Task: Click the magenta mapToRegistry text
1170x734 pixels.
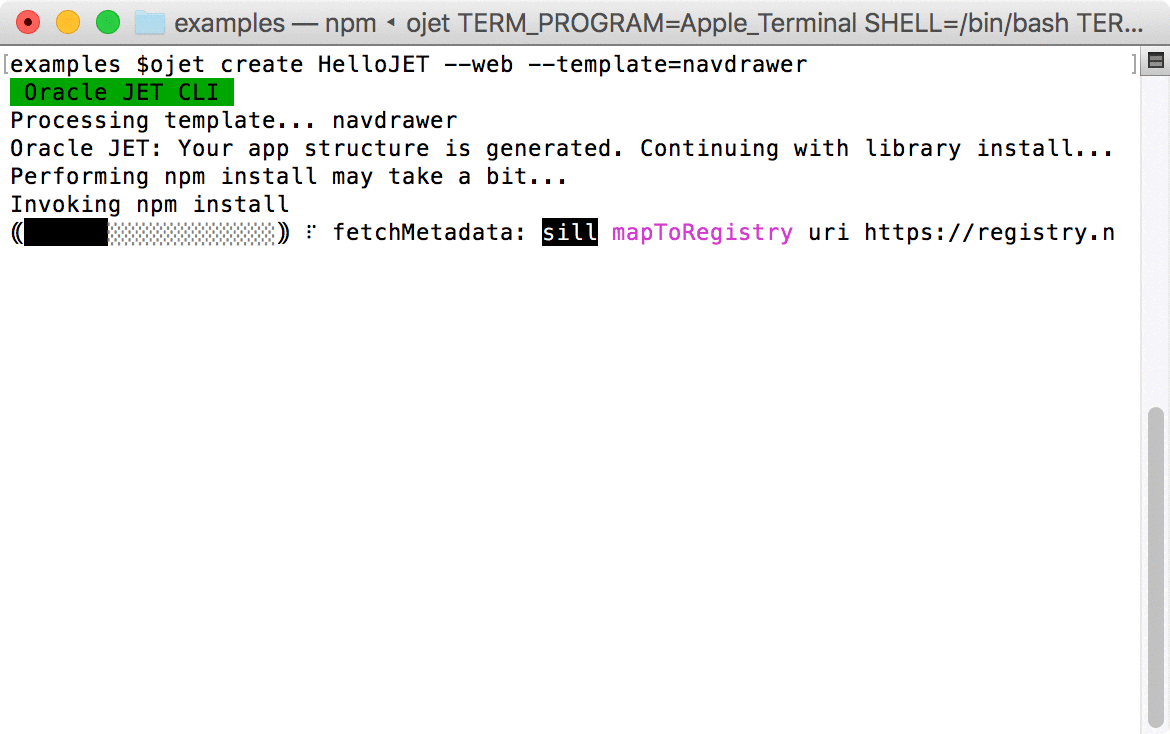Action: [x=702, y=233]
